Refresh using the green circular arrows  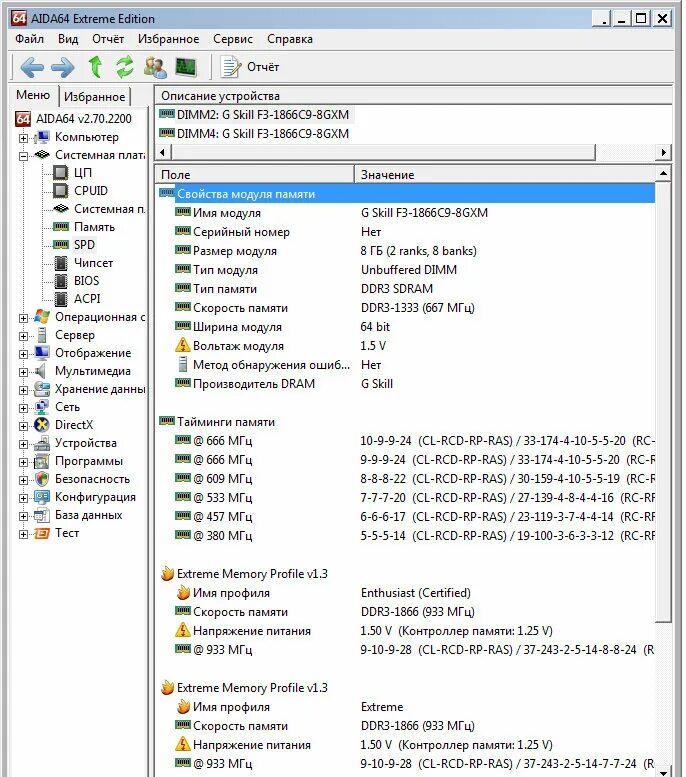(124, 67)
